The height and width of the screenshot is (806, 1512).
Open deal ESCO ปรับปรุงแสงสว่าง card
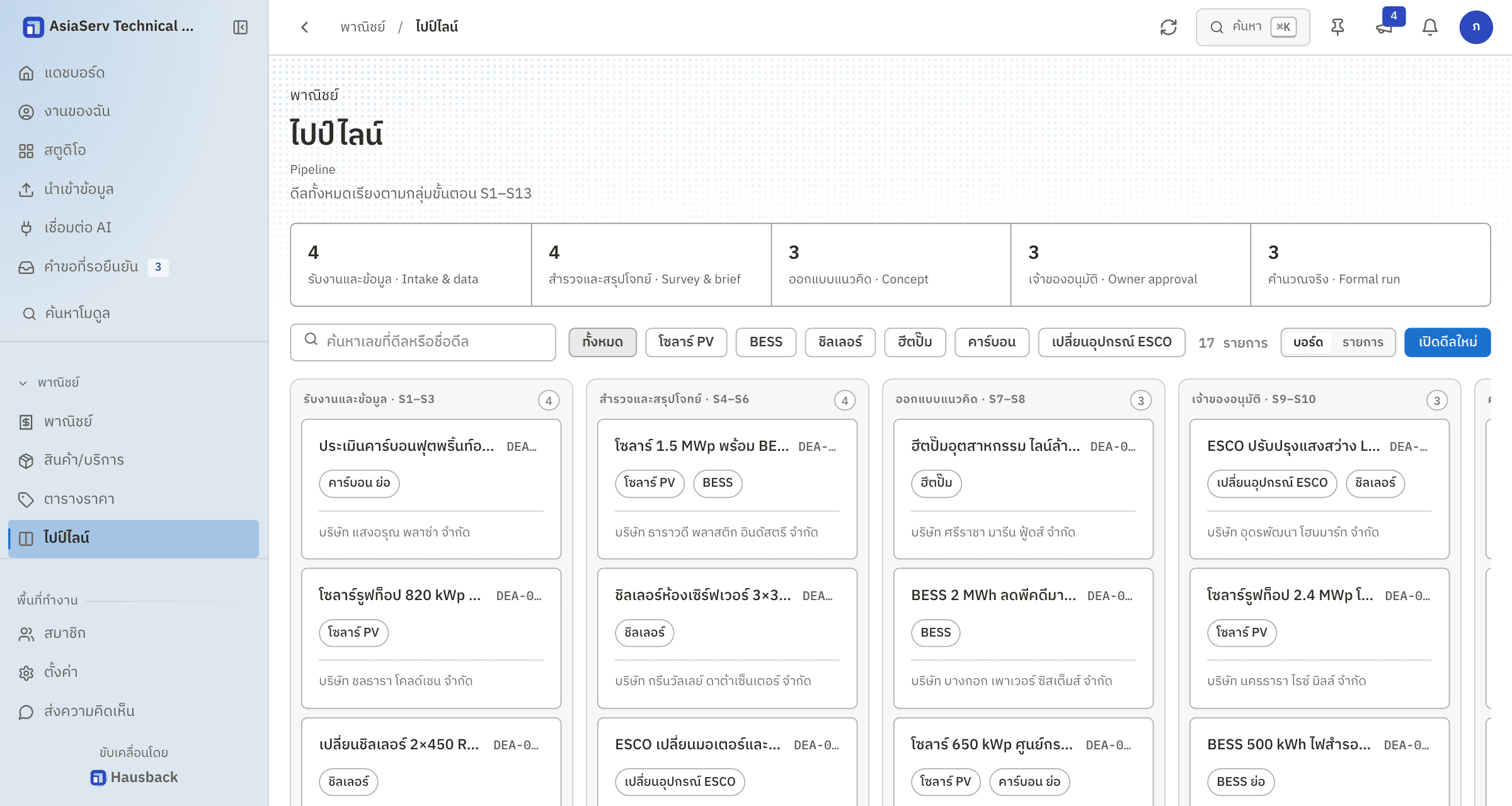(x=1319, y=489)
